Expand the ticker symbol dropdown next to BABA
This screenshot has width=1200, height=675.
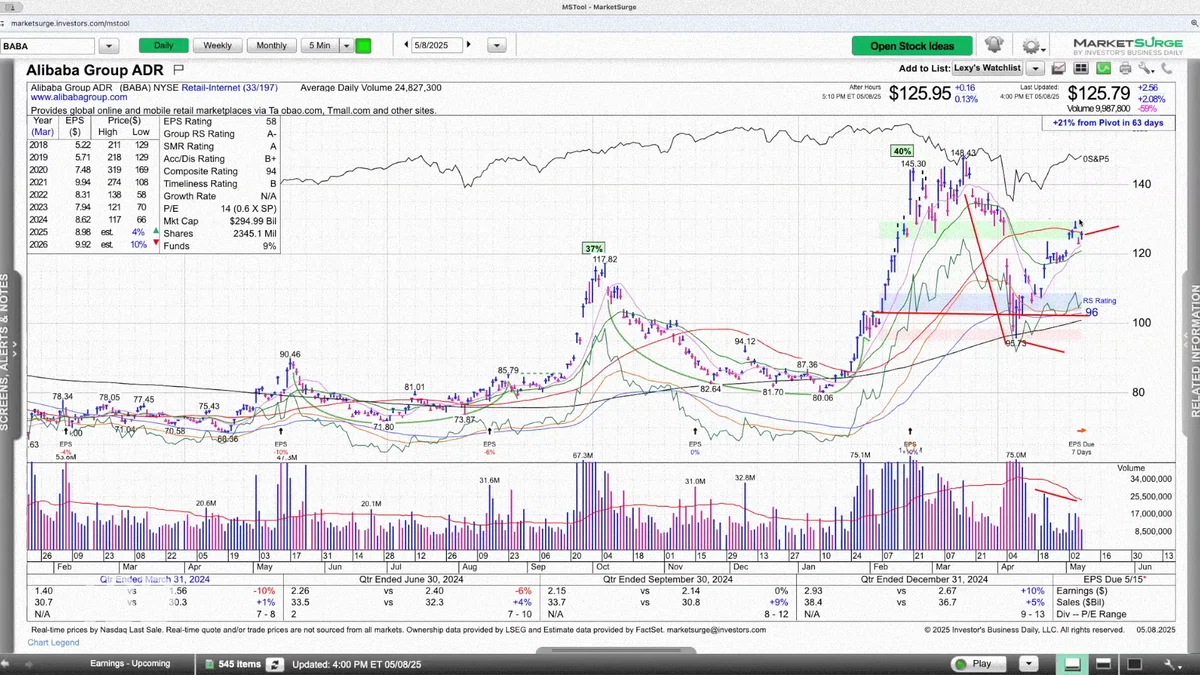pos(108,46)
